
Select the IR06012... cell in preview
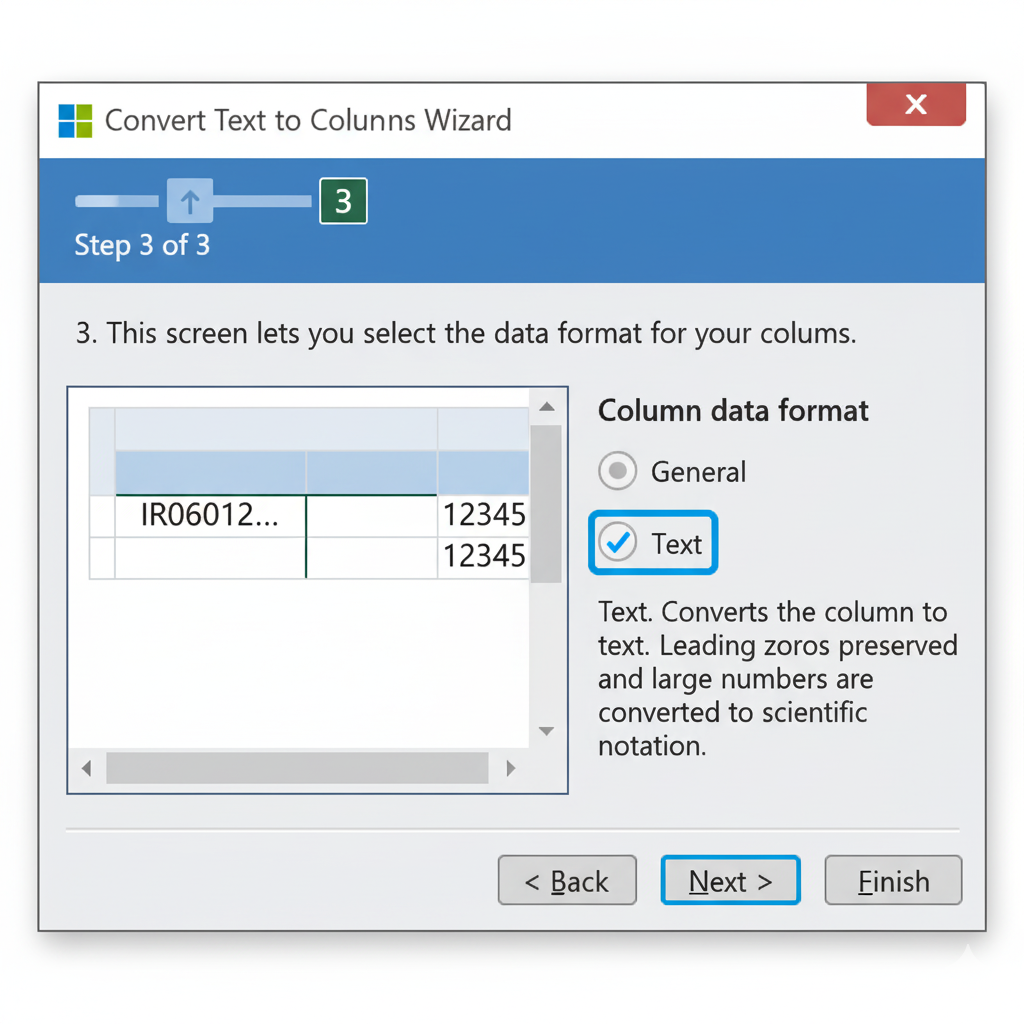point(210,516)
